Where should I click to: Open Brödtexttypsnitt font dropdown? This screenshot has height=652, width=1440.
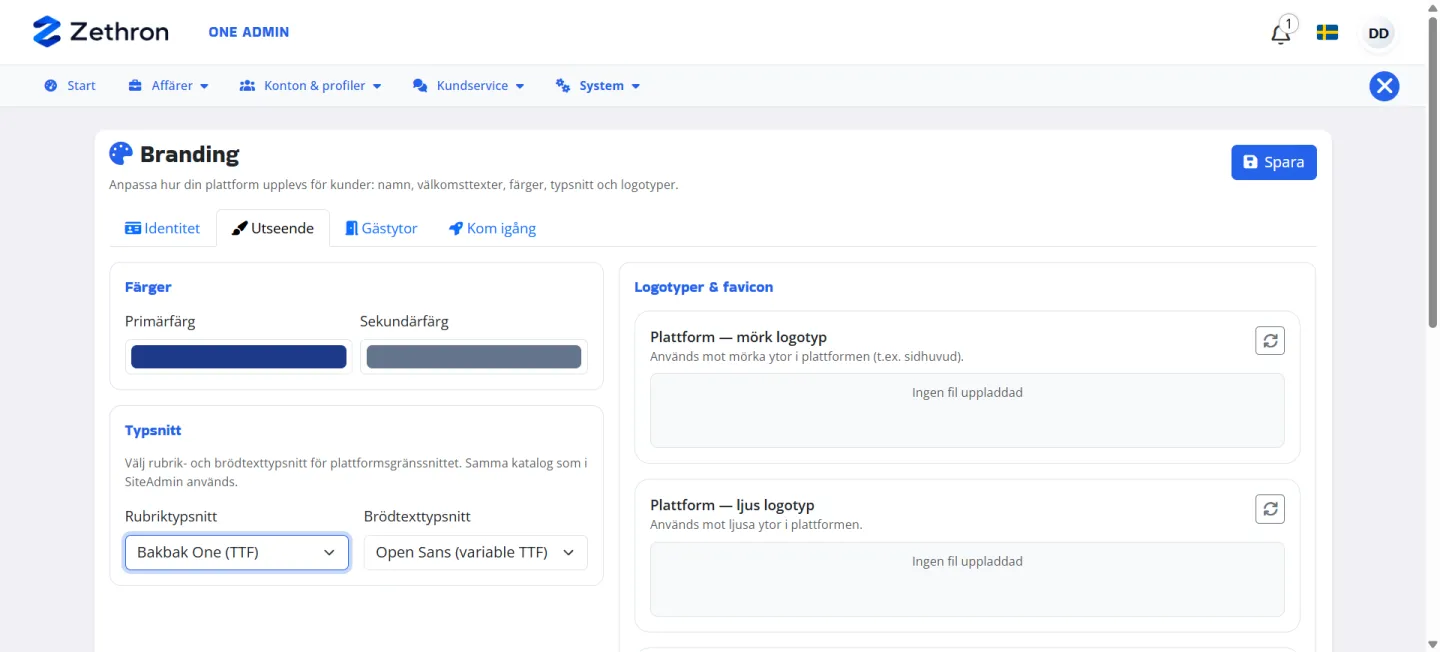[x=476, y=552]
